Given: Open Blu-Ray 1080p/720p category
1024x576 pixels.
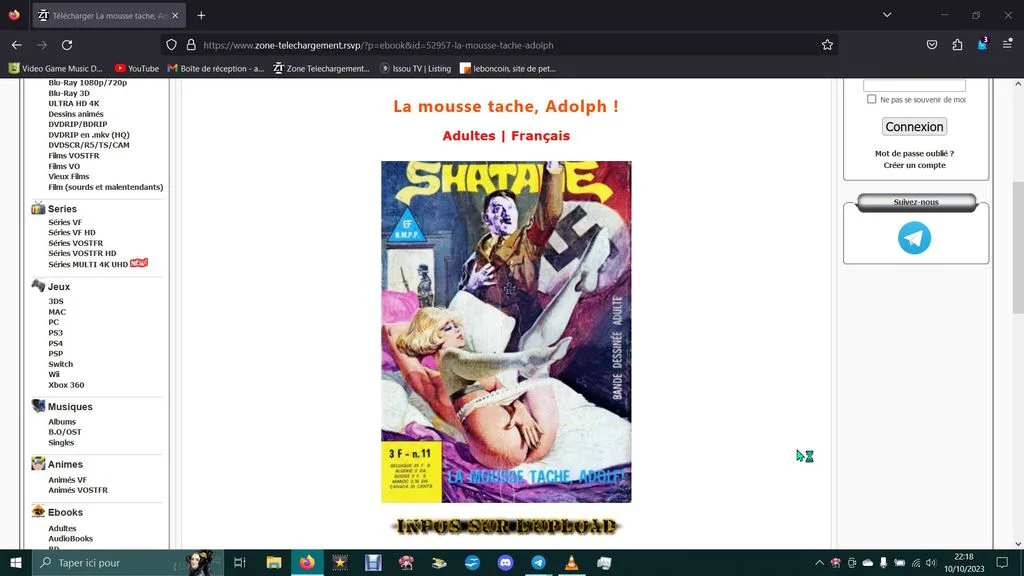Looking at the screenshot, I should click(88, 82).
